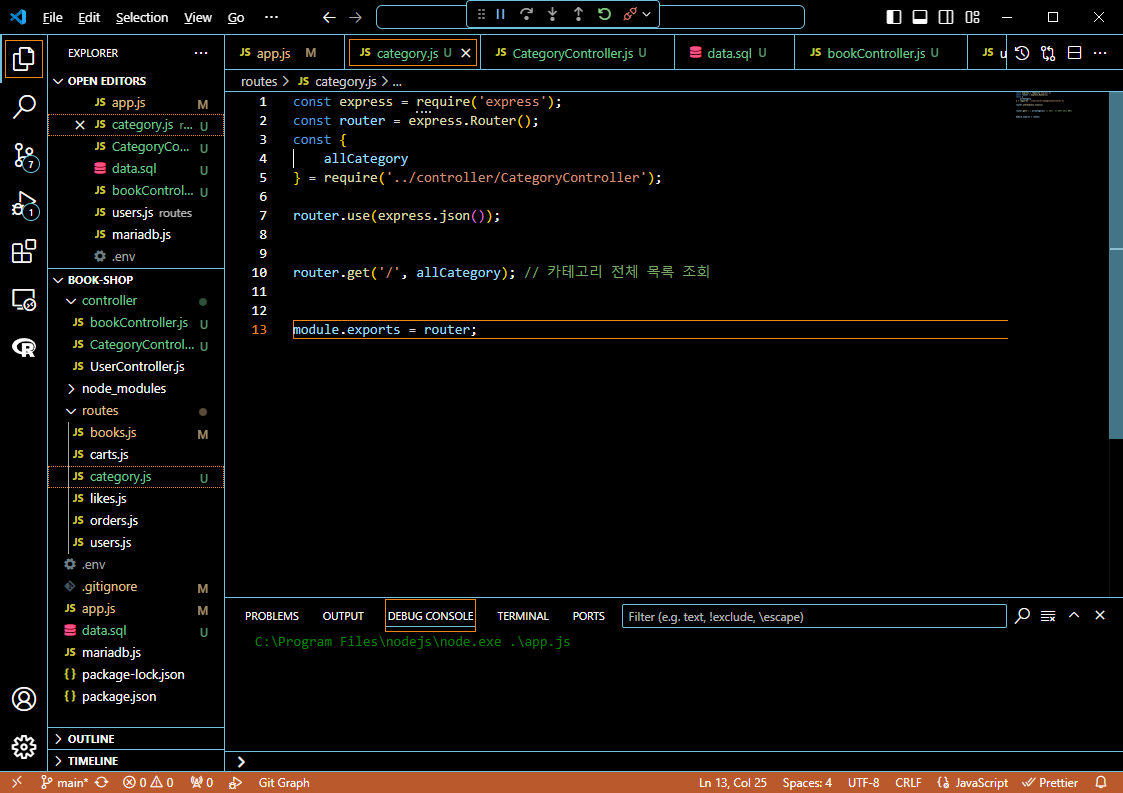Step into in debug toolbar

[x=552, y=14]
